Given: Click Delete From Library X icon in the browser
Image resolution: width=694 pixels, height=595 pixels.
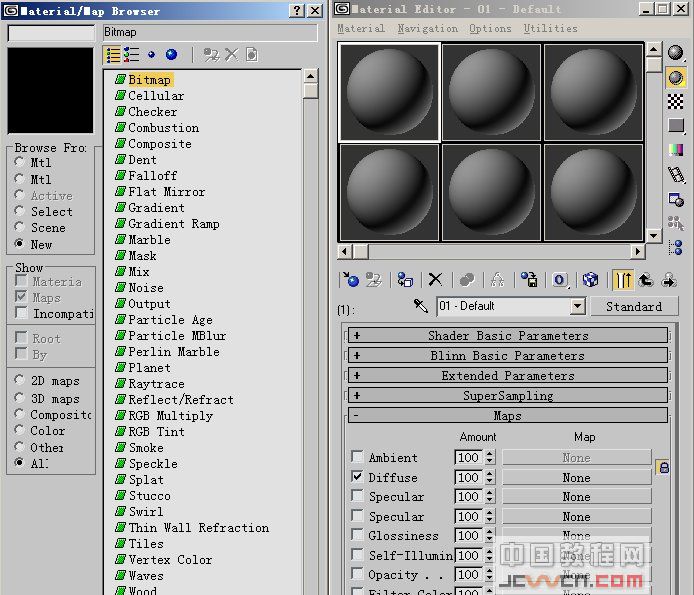Looking at the screenshot, I should [x=231, y=55].
